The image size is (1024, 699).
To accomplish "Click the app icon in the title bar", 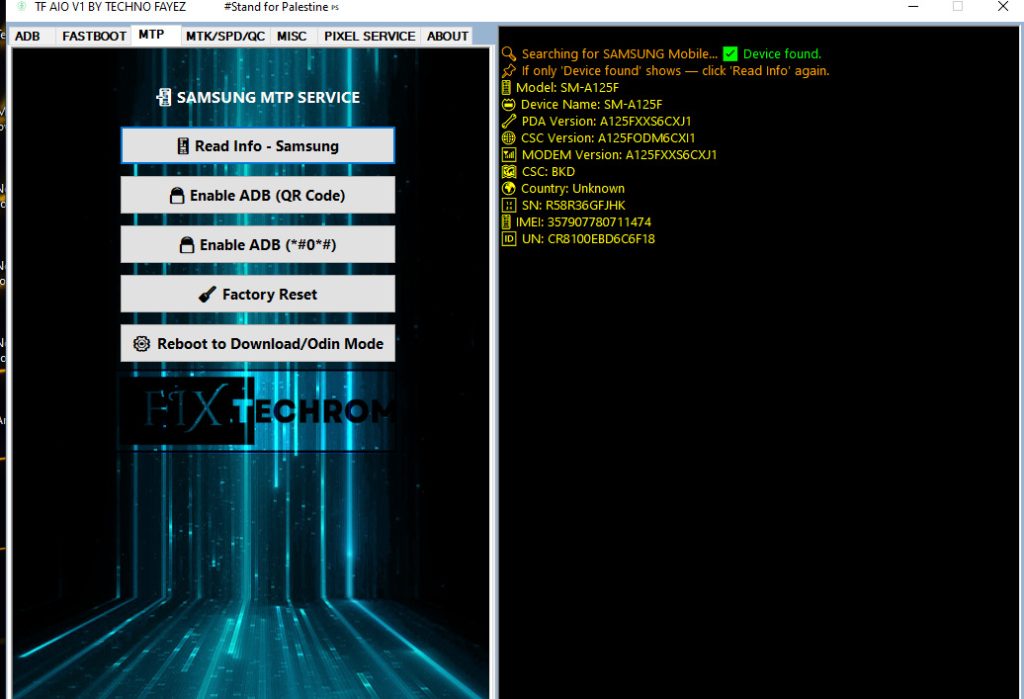I will point(22,7).
